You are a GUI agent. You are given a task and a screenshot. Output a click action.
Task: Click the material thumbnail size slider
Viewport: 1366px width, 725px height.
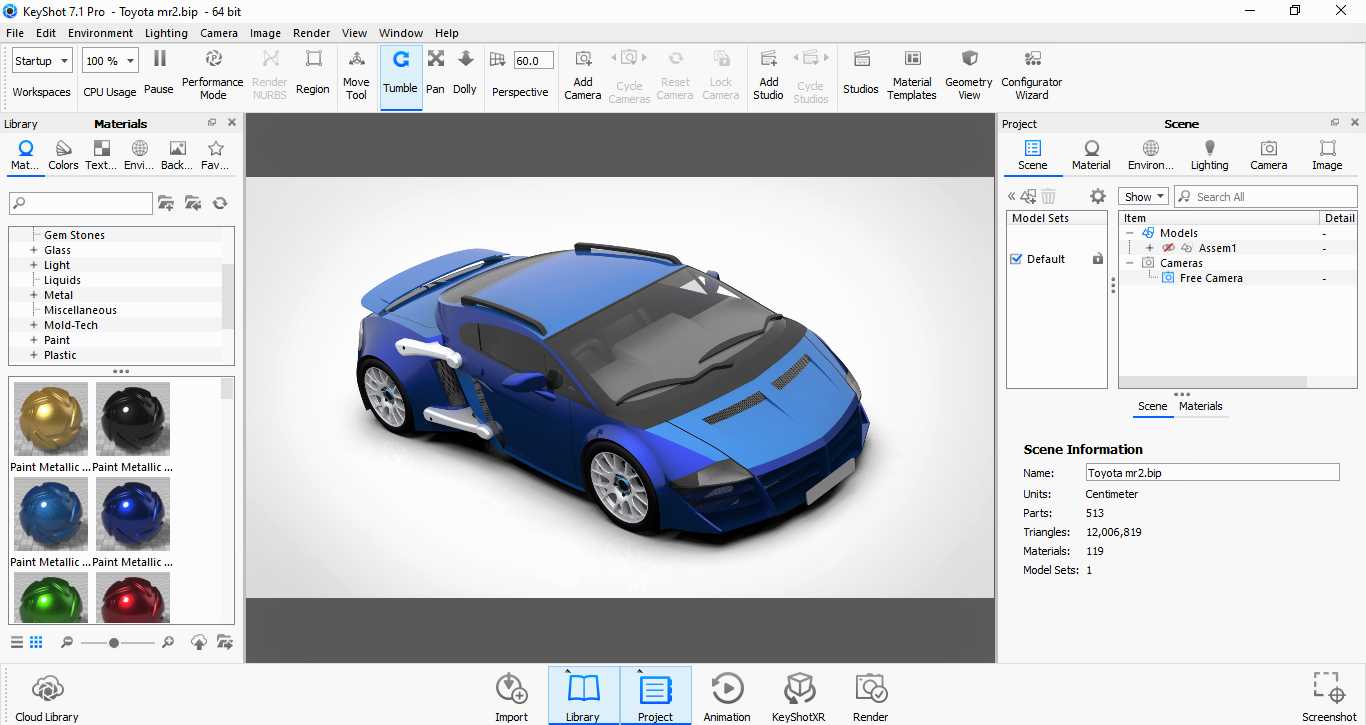pyautogui.click(x=114, y=643)
